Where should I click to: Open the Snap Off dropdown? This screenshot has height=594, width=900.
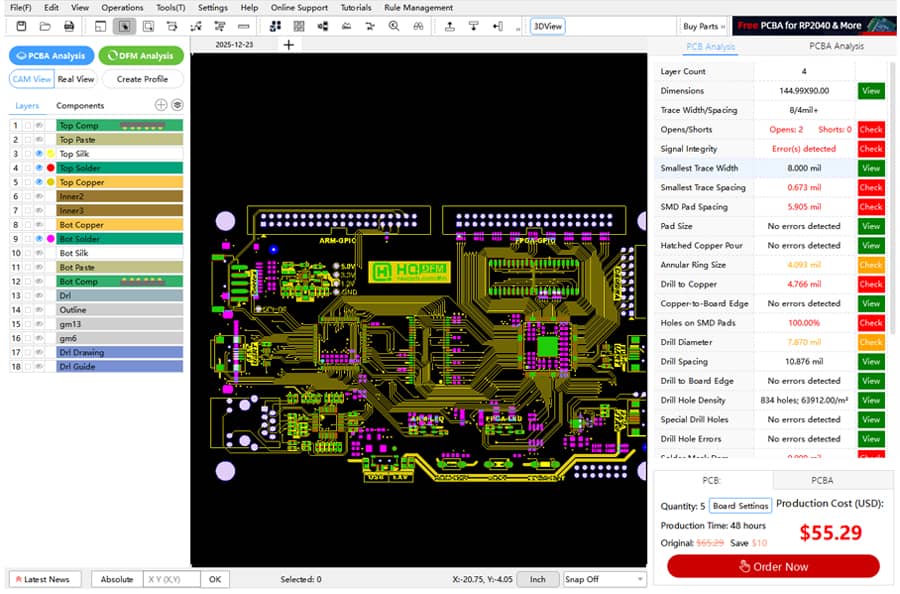point(604,579)
